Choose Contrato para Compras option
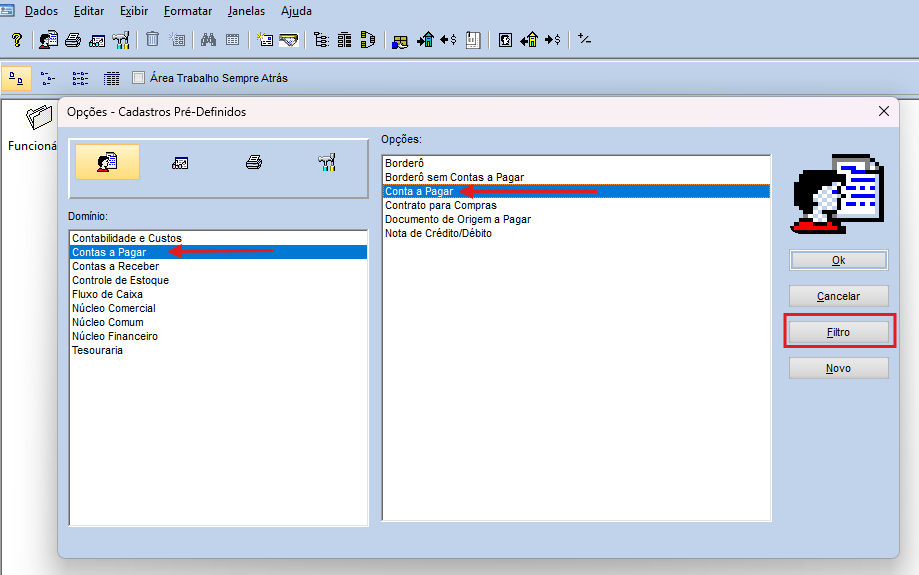Screen dimensions: 919x575 pos(441,205)
